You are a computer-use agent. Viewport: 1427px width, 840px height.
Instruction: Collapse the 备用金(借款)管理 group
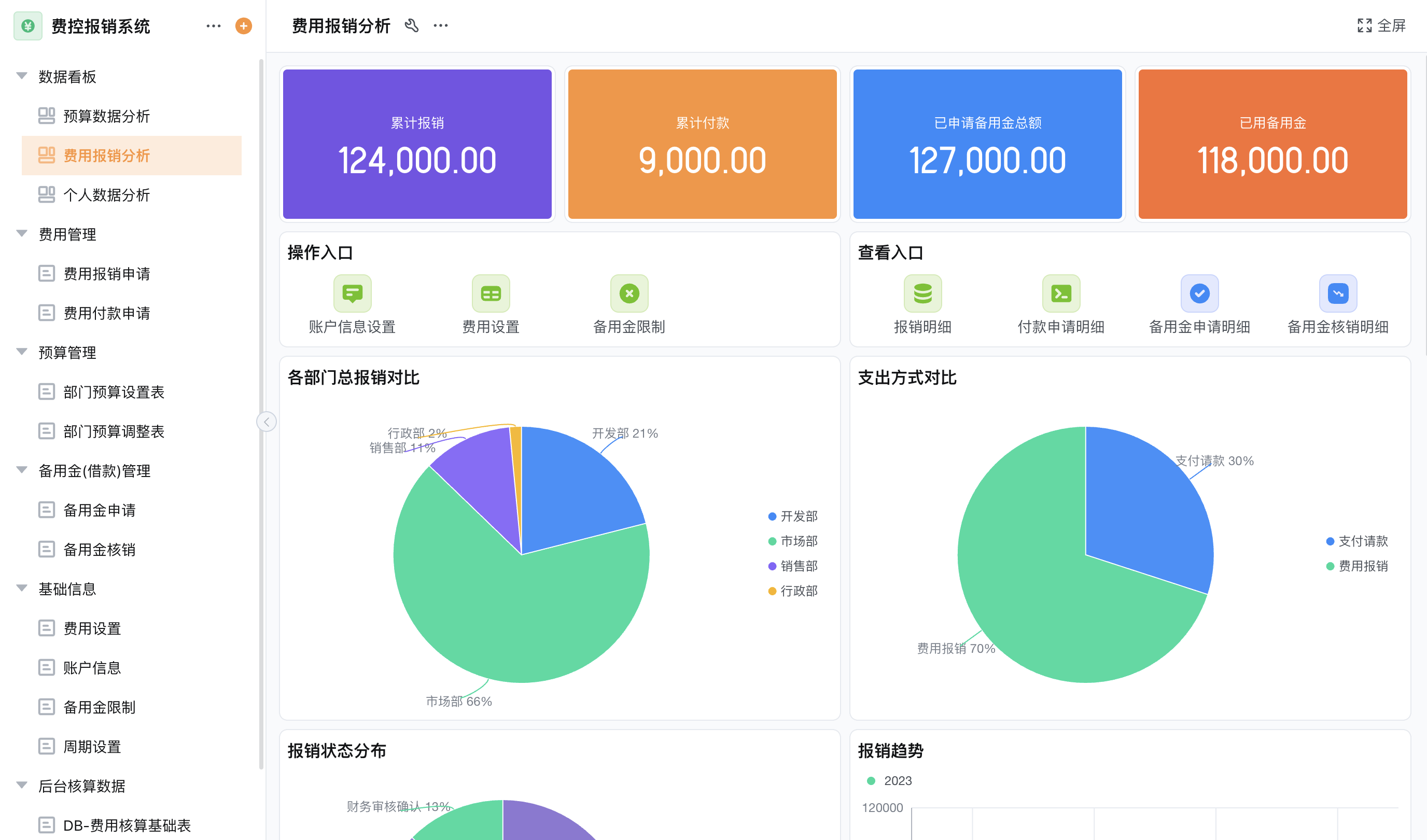22,470
